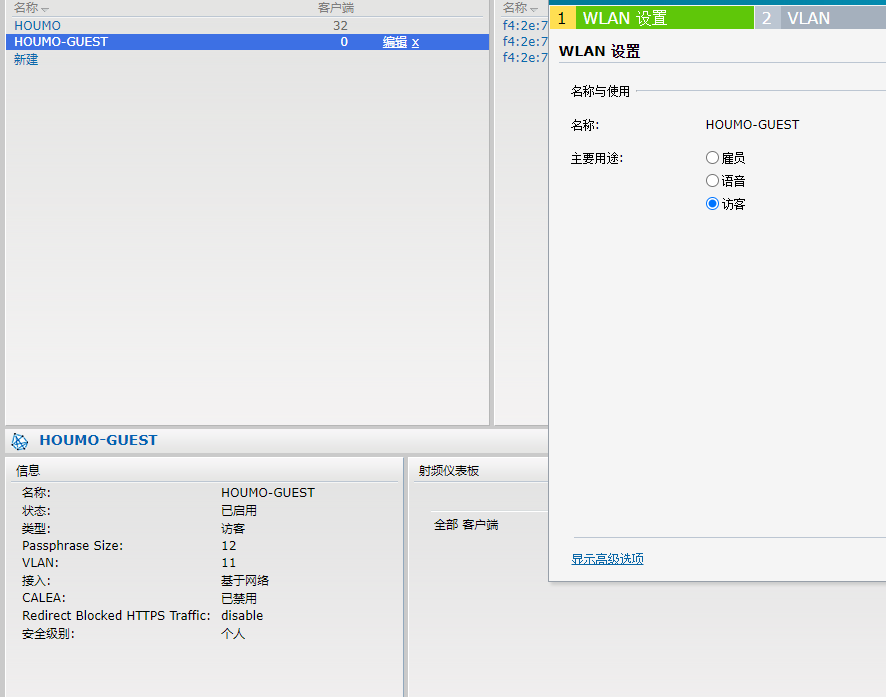Select the 雇员 (Employee) radio button
The height and width of the screenshot is (697, 886).
(x=712, y=158)
